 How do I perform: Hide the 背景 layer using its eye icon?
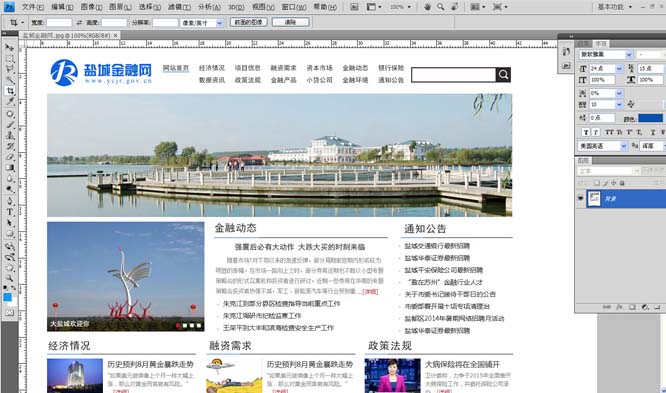pos(581,198)
